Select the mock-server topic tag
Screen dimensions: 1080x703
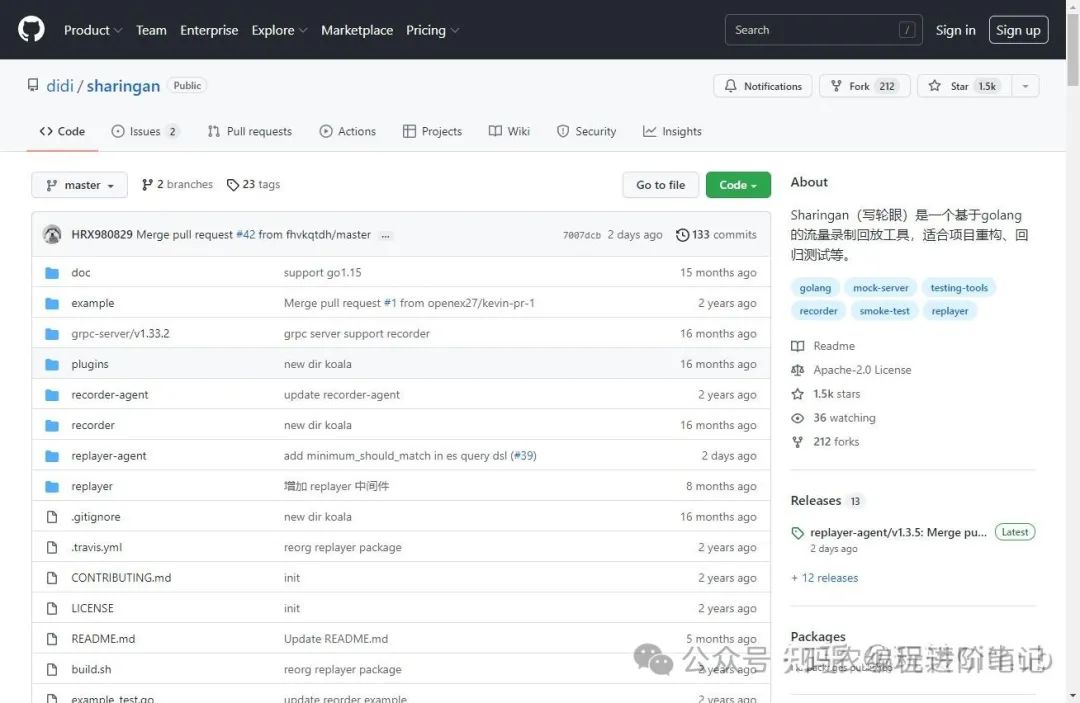(880, 288)
